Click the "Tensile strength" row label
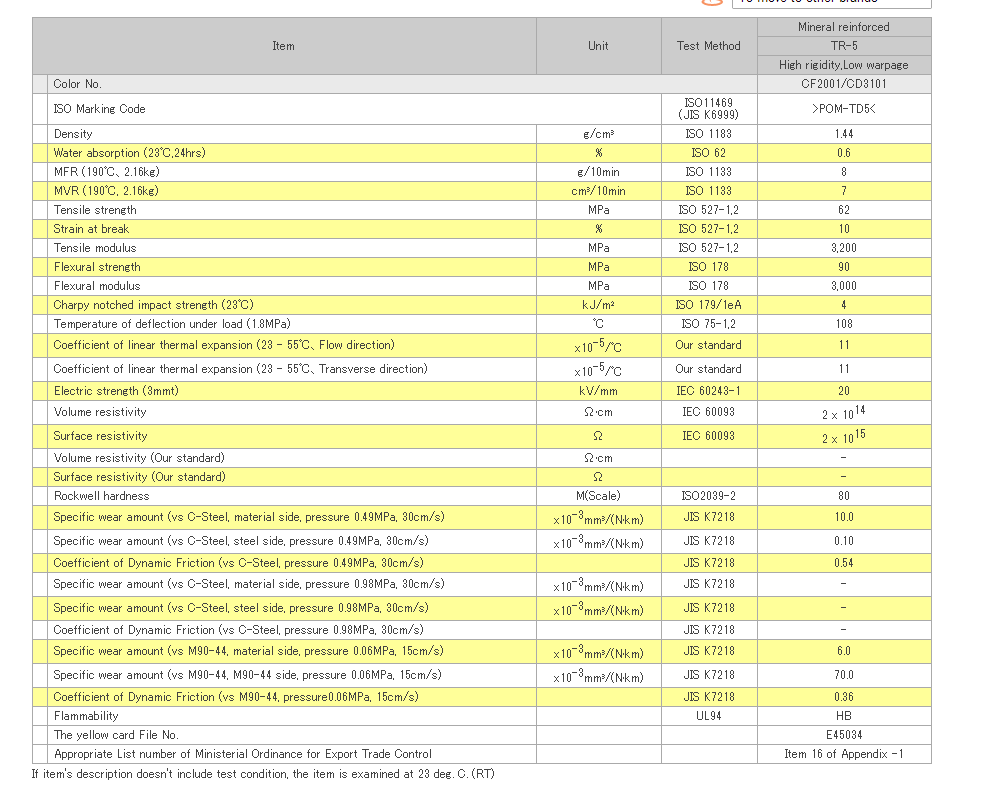 (x=95, y=210)
